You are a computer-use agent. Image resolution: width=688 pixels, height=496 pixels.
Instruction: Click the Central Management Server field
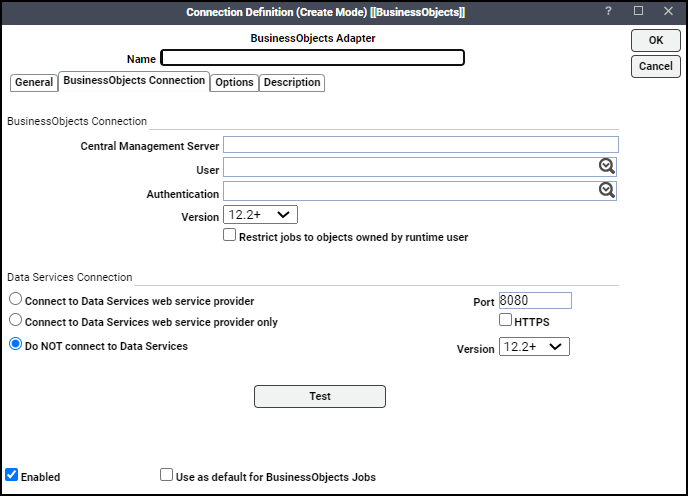tap(421, 145)
